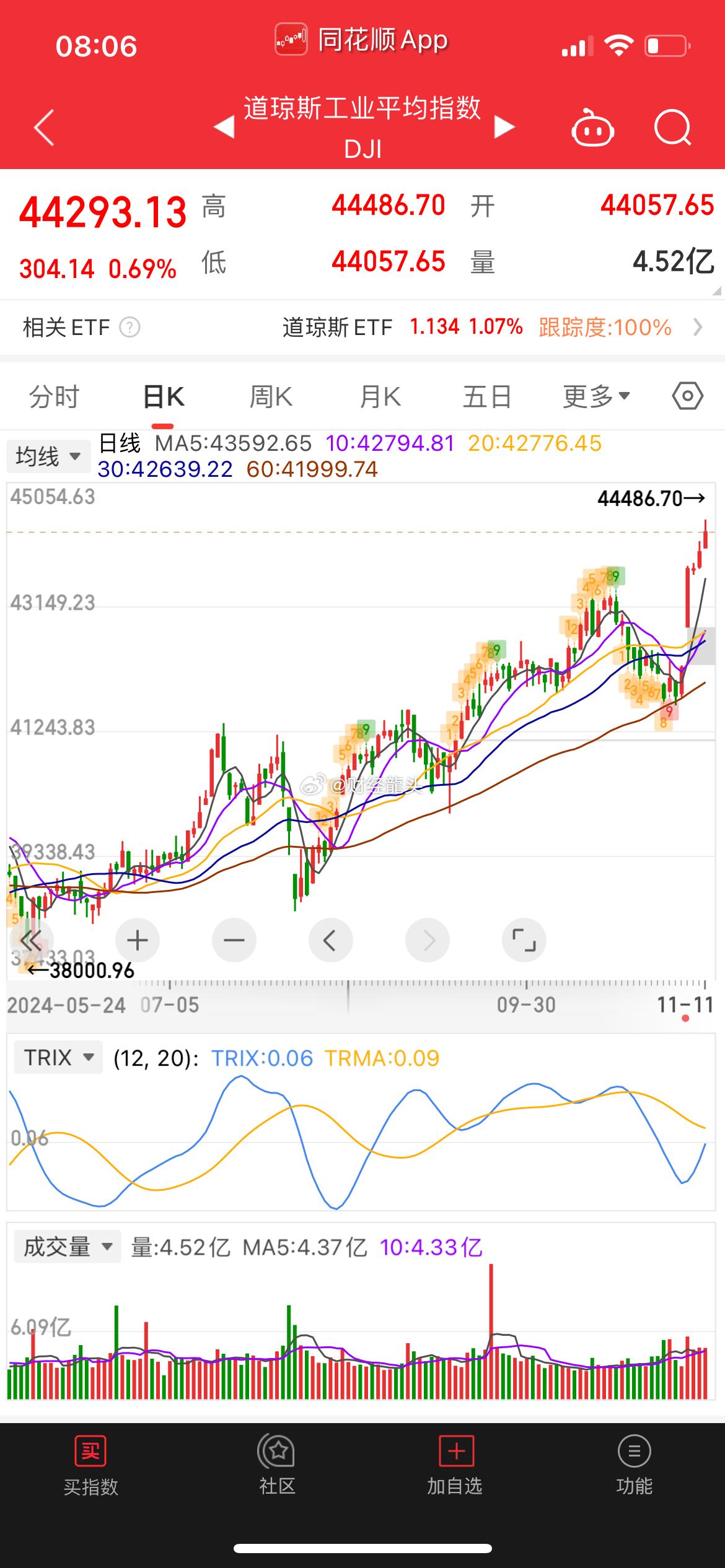Image resolution: width=725 pixels, height=1568 pixels.
Task: Jump to earliest data with double-left arrow
Action: click(30, 940)
